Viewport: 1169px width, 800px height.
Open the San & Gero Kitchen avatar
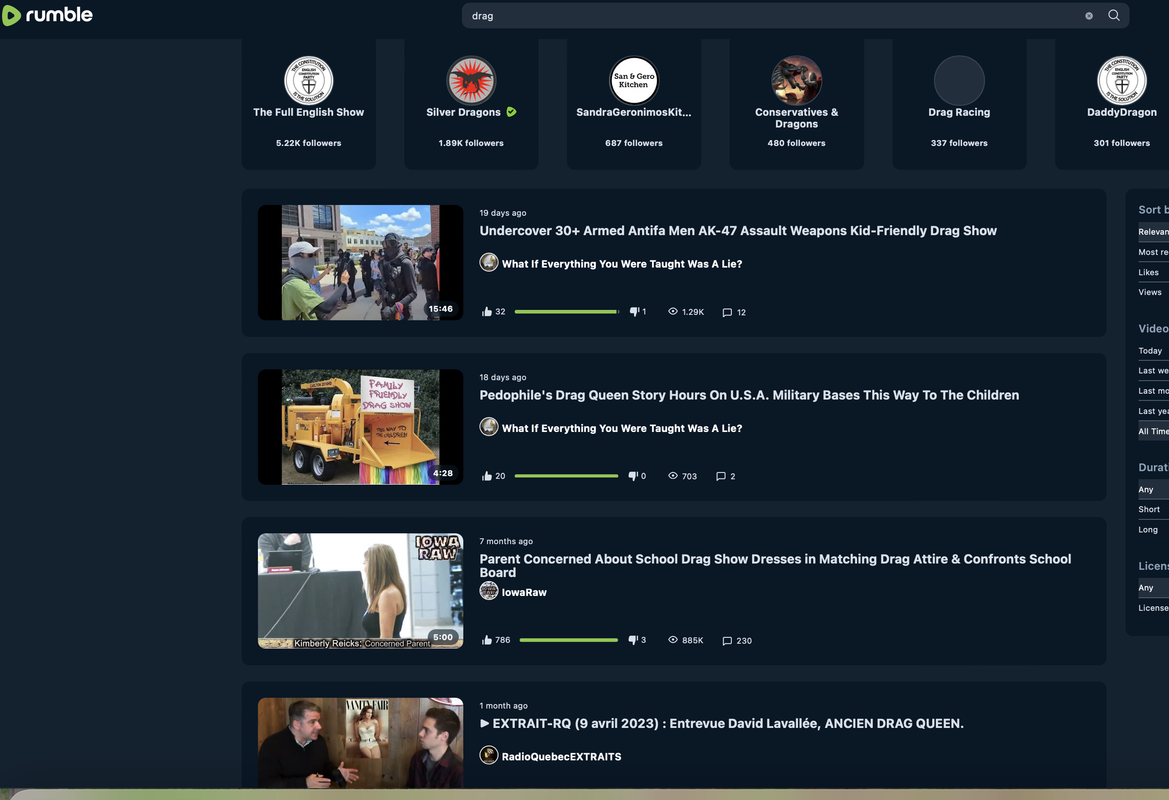[x=634, y=80]
